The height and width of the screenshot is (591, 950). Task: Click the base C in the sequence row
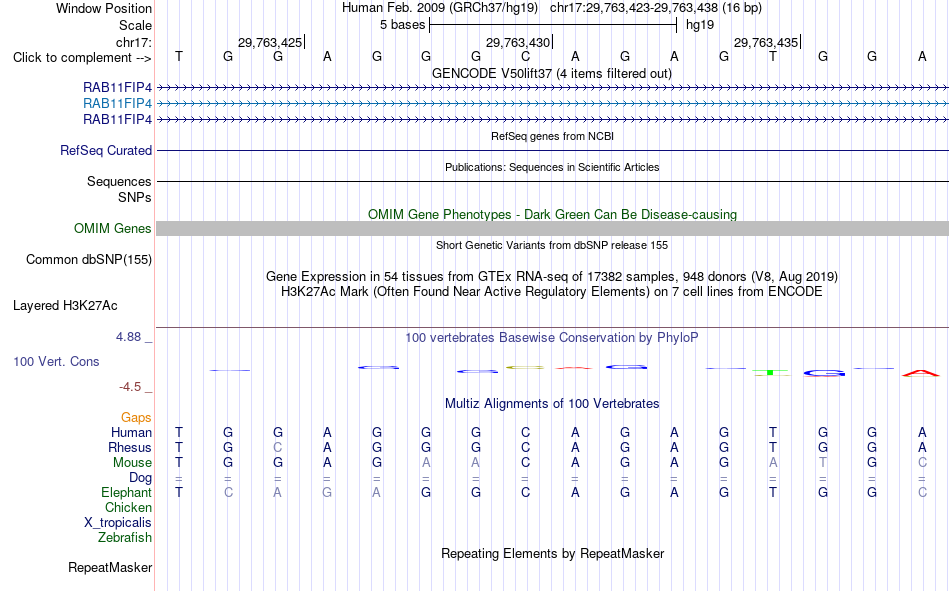click(x=525, y=56)
